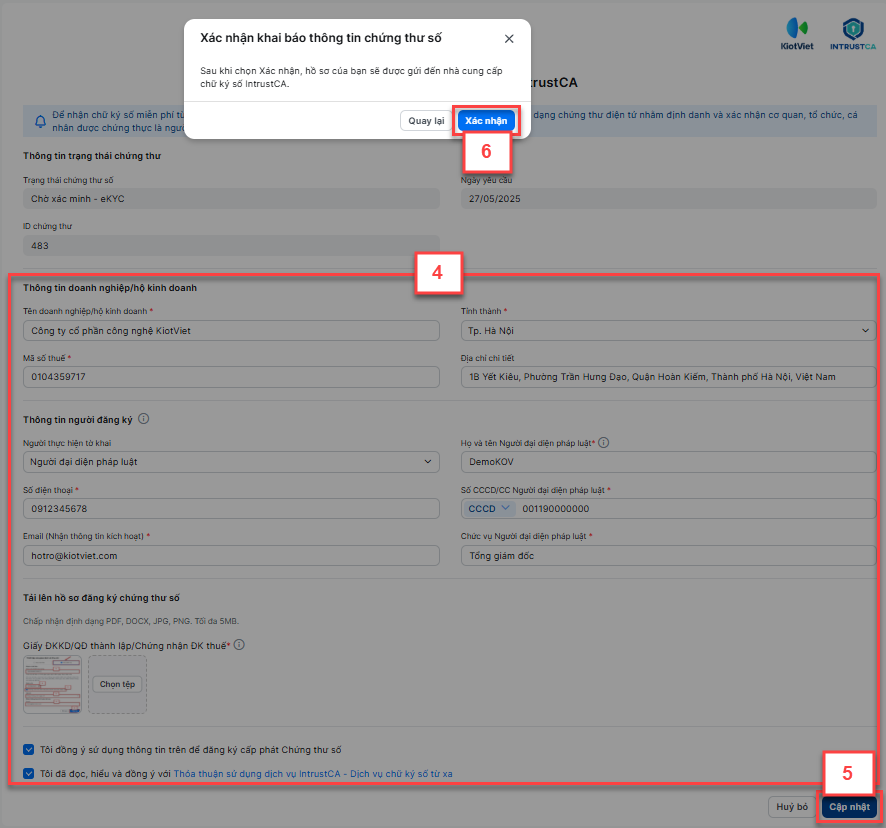The image size is (886, 828).
Task: Click the CCCD number field 001190000000
Action: pyautogui.click(x=695, y=509)
